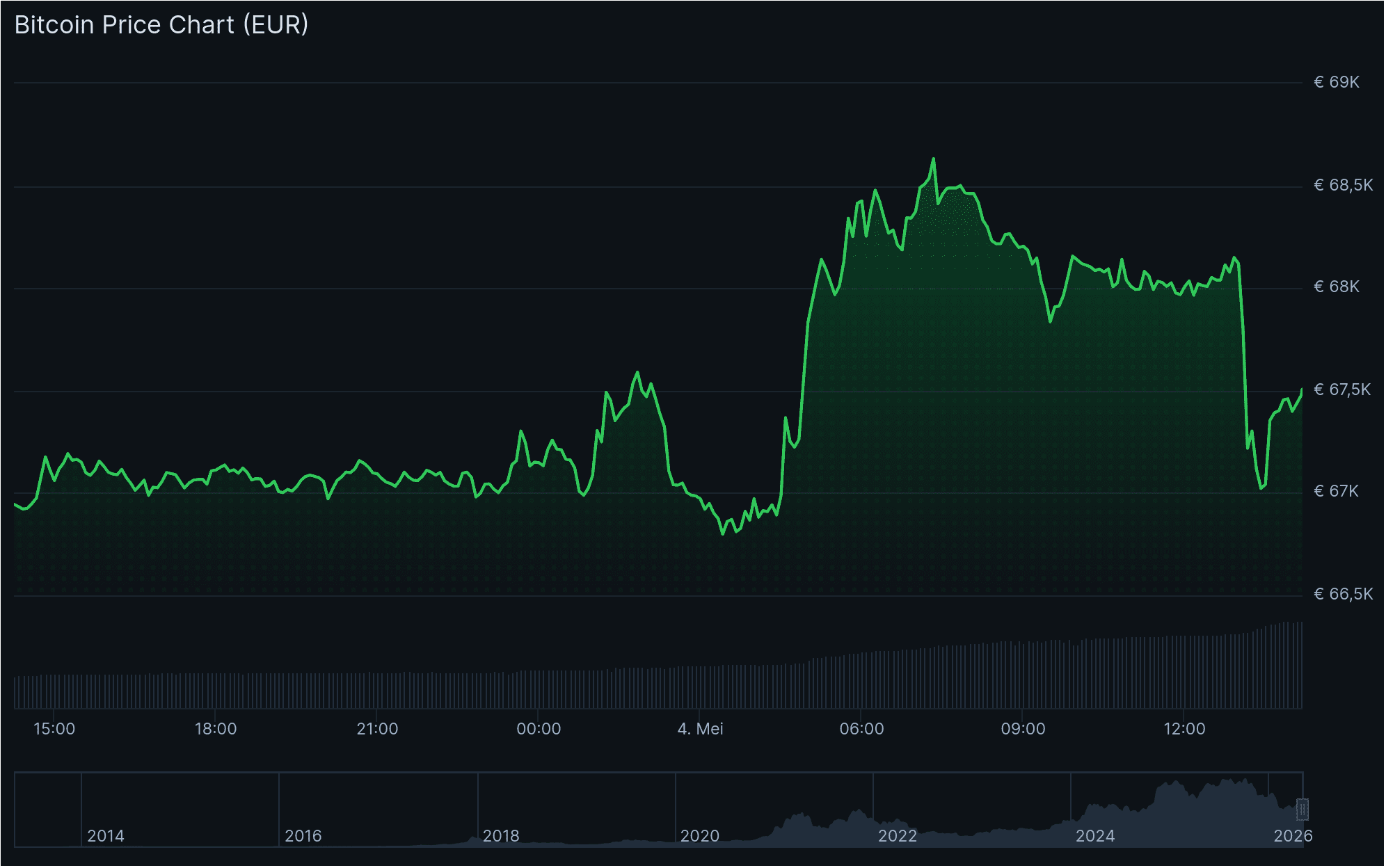Jump to 2022 in the navigator timeline
This screenshot has height=868, width=1386.
(898, 836)
